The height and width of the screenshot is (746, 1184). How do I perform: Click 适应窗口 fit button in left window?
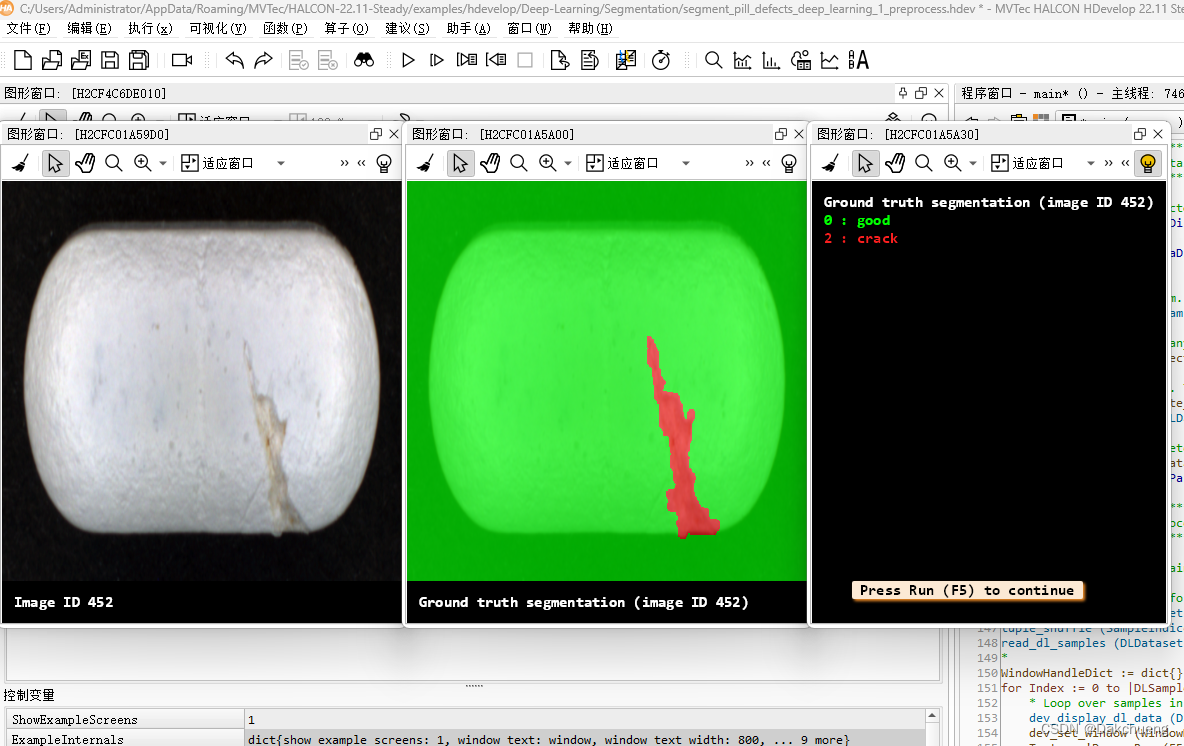click(x=217, y=163)
